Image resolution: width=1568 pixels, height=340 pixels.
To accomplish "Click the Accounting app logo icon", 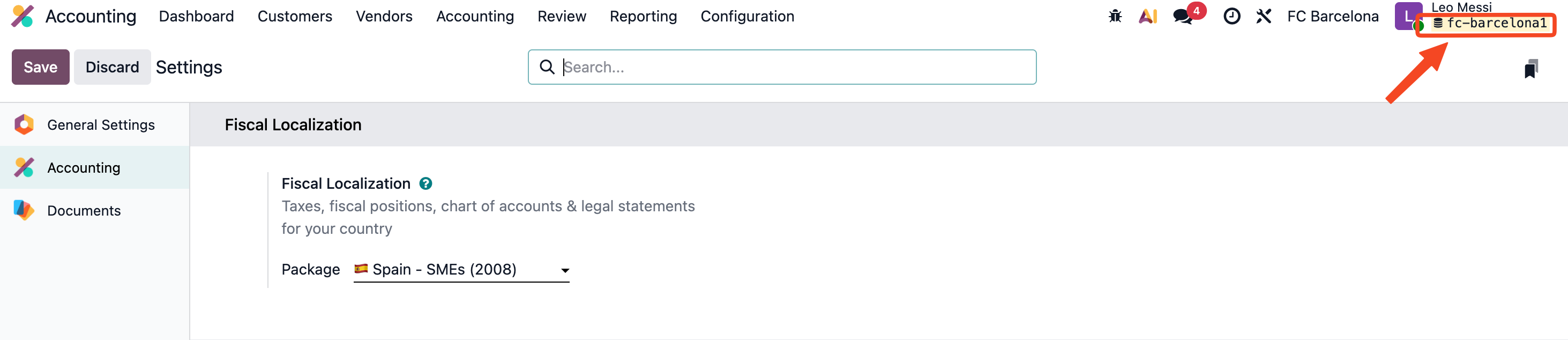I will pyautogui.click(x=23, y=17).
